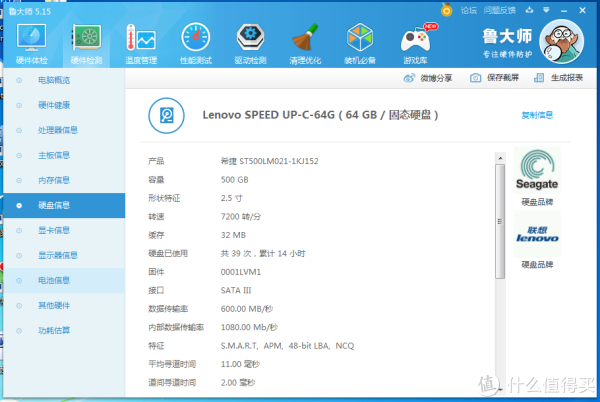600x402 pixels.
Task: Click usage value 共 39 次，累计 14 小时
Action: (263, 254)
